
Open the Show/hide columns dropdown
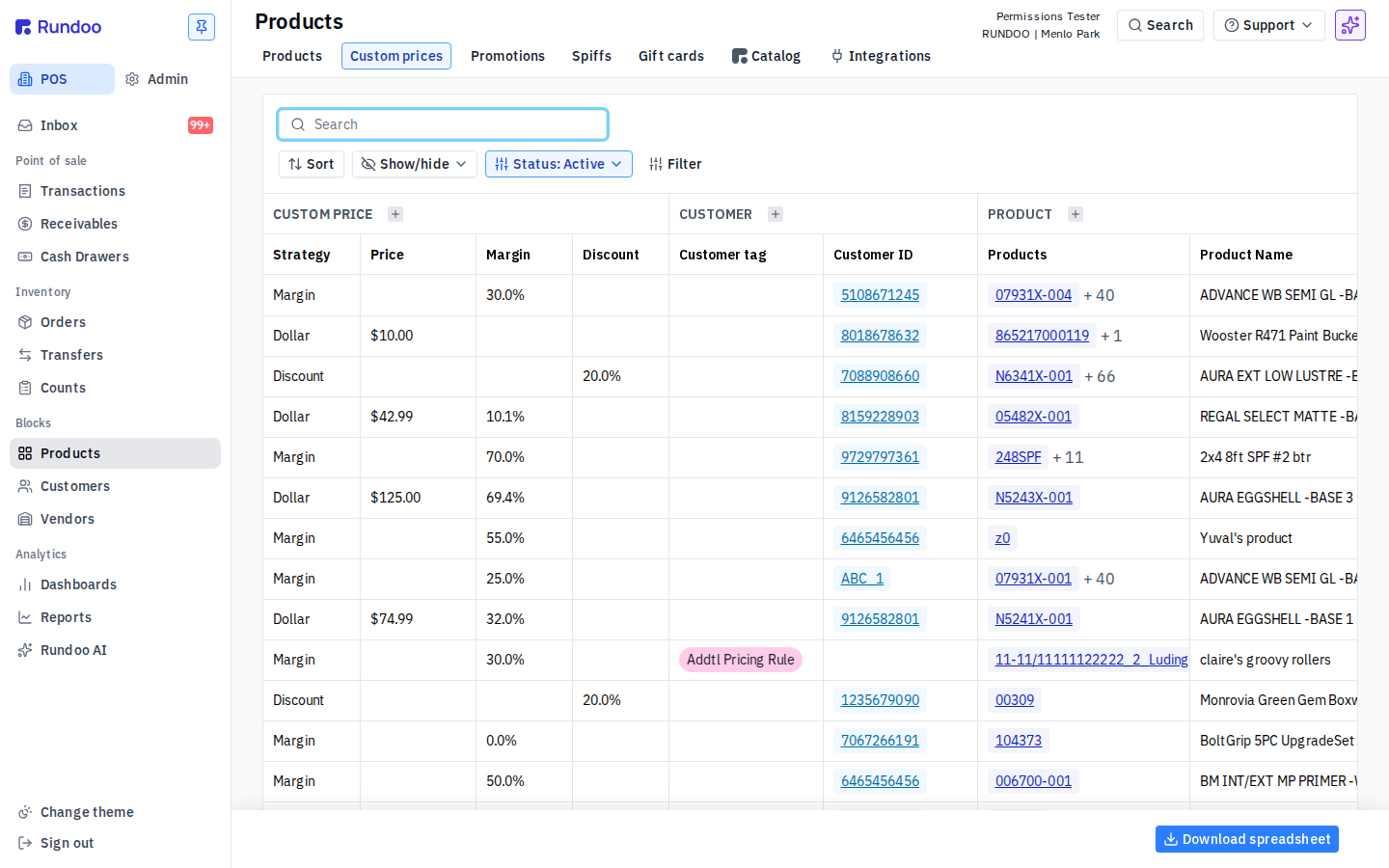(x=414, y=164)
